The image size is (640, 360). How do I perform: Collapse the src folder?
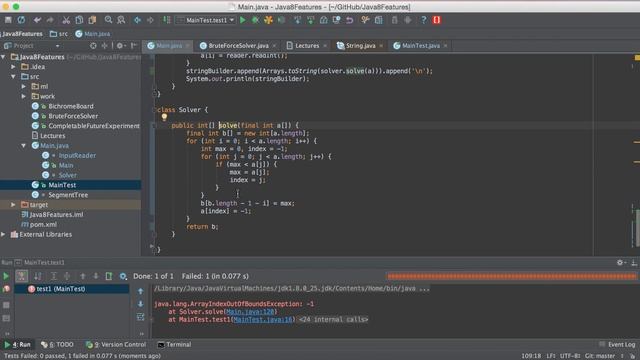pos(13,76)
